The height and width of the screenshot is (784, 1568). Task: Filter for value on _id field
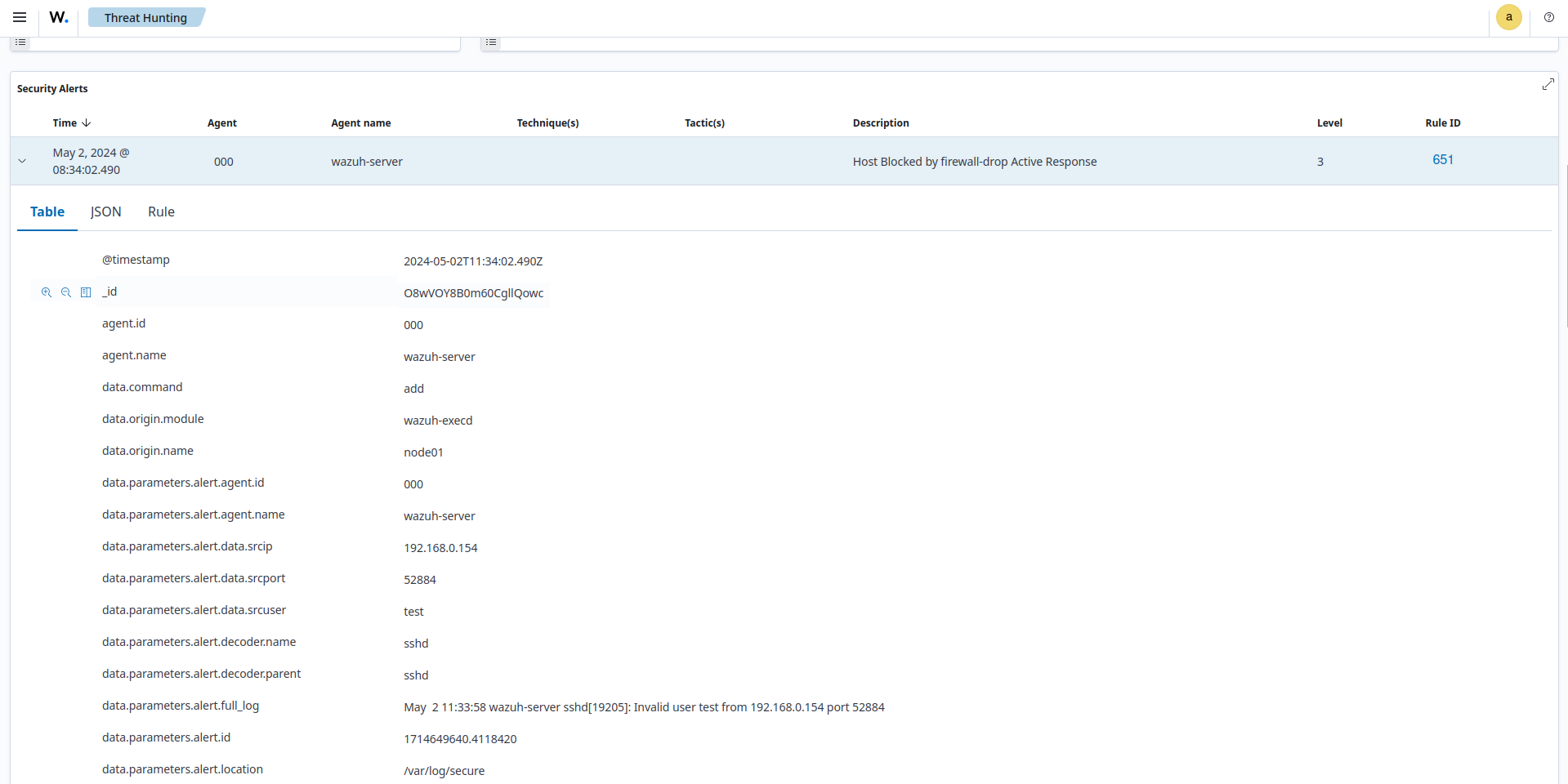point(47,292)
